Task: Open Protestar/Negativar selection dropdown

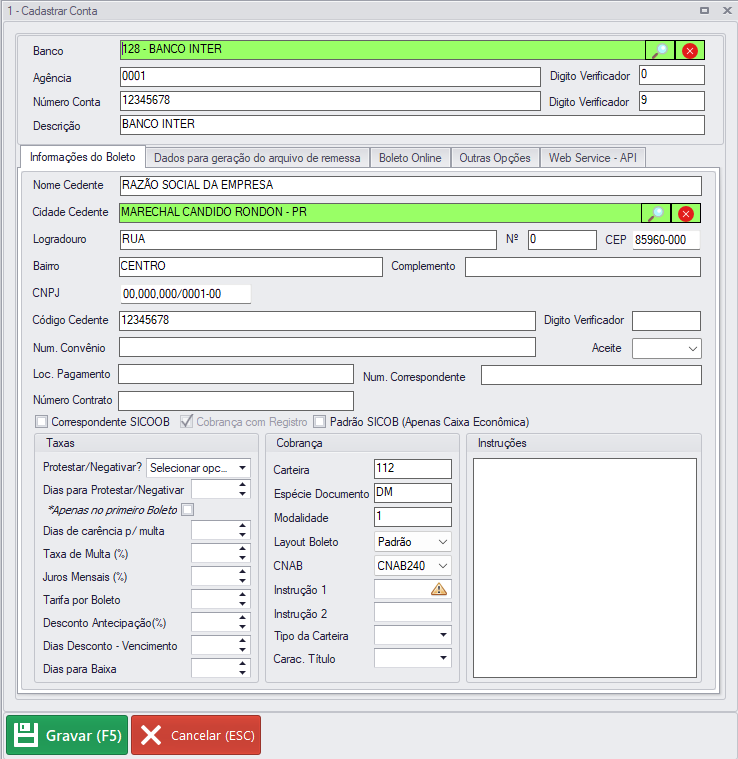Action: pyautogui.click(x=198, y=468)
